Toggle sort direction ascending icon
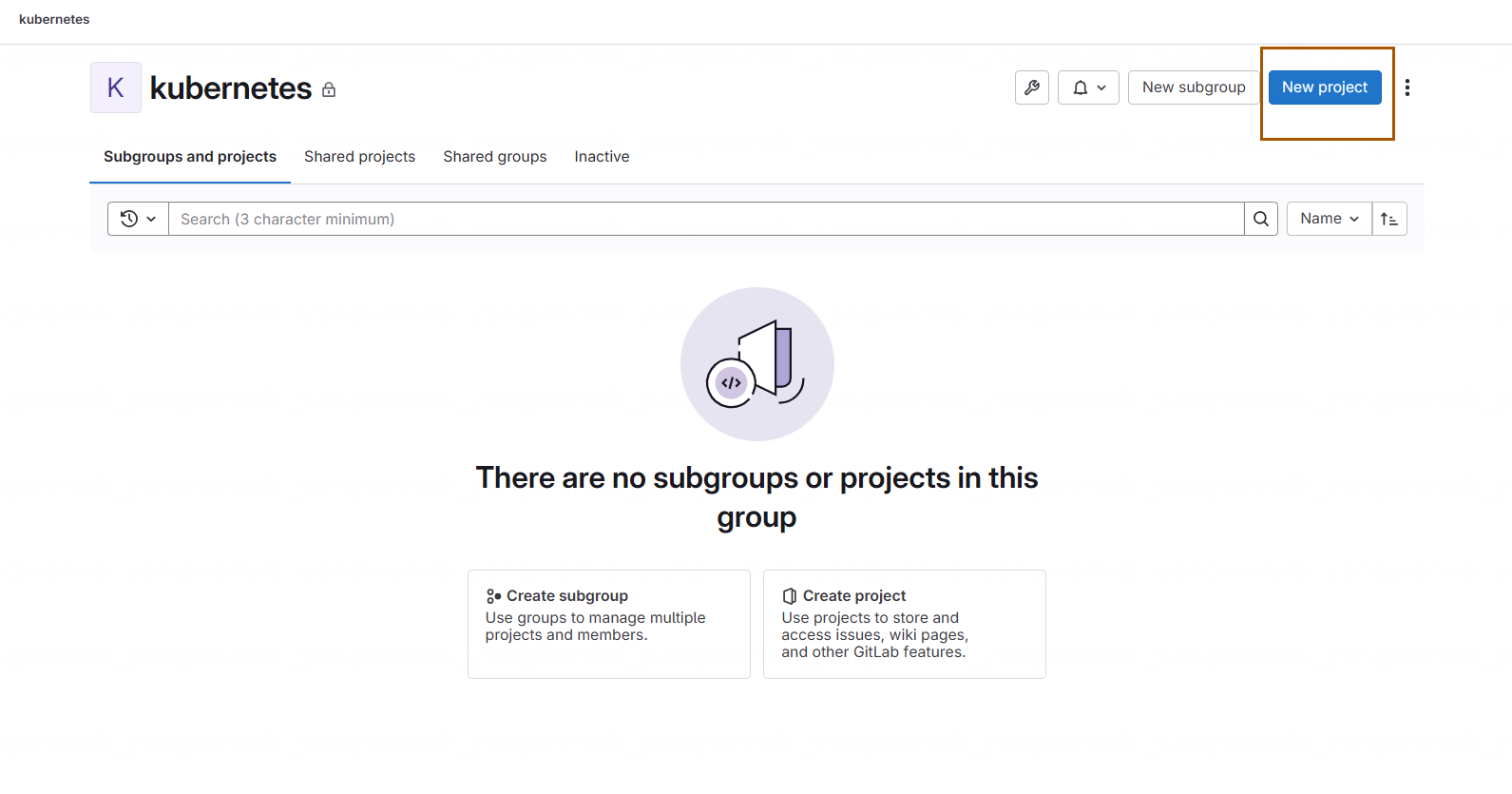Viewport: 1512px width, 794px height. 1389,219
